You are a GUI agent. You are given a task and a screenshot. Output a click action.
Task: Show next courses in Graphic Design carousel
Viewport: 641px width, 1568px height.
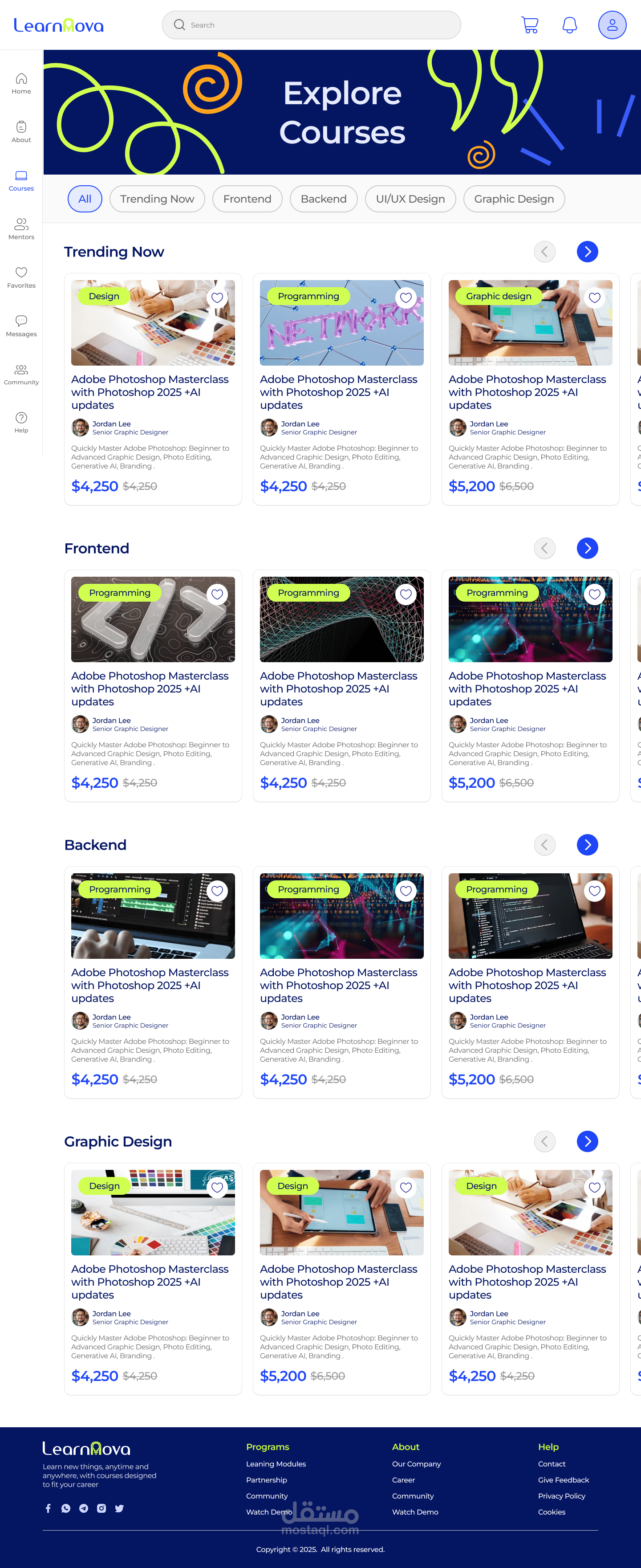(588, 1140)
